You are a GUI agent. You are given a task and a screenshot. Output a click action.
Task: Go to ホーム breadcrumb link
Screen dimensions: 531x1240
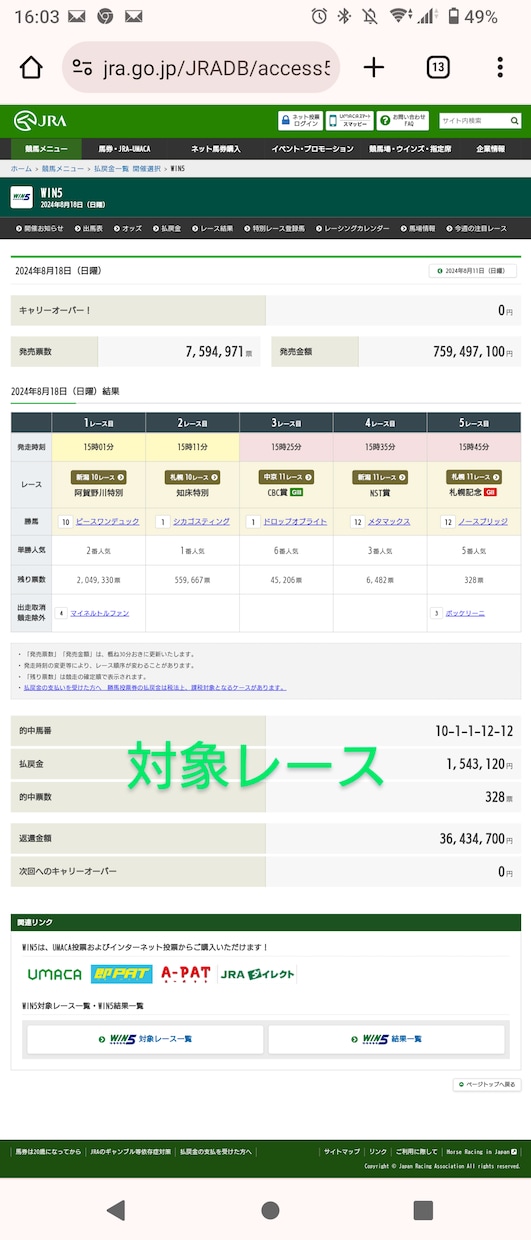pos(21,169)
